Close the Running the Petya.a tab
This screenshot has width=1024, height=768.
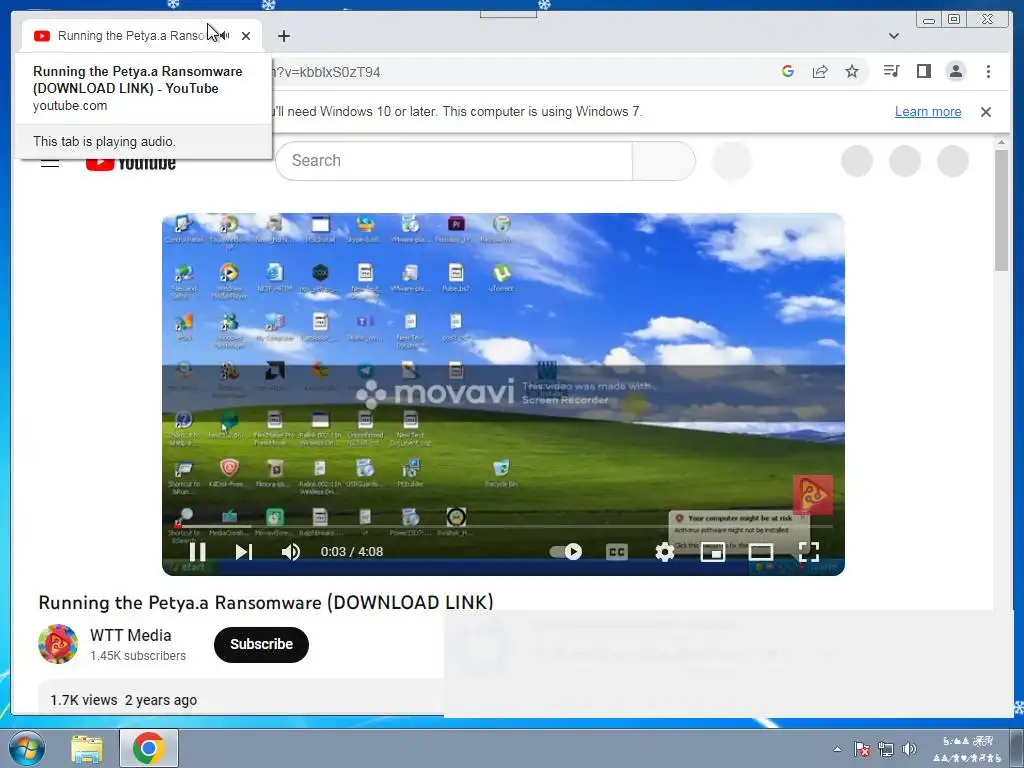[x=246, y=36]
